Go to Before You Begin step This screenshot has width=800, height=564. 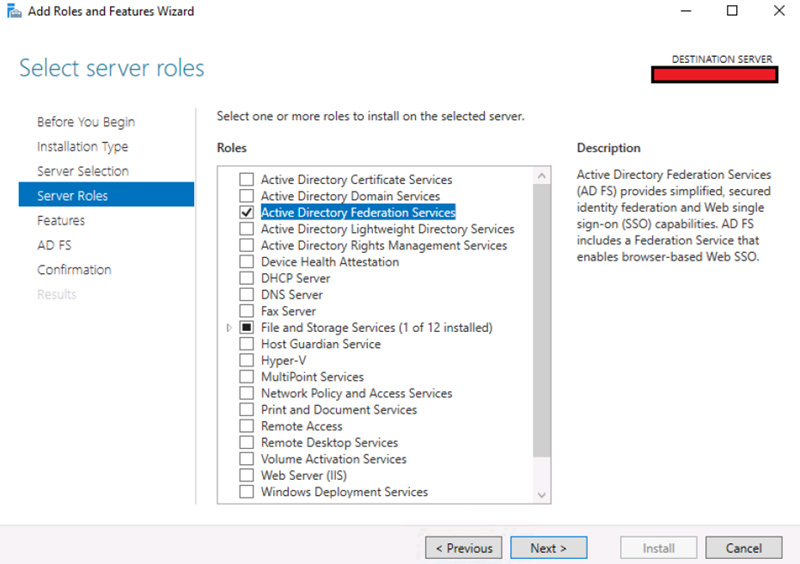pyautogui.click(x=86, y=122)
